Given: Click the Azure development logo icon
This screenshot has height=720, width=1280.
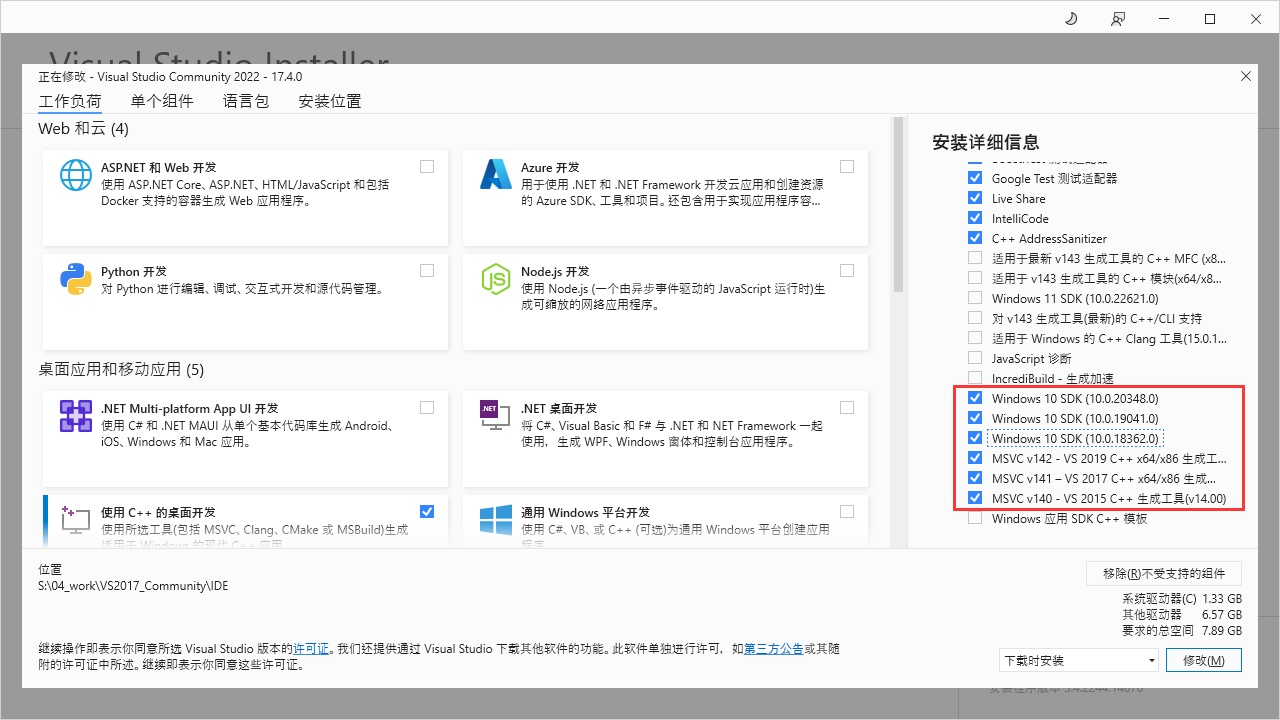Looking at the screenshot, I should coord(496,175).
